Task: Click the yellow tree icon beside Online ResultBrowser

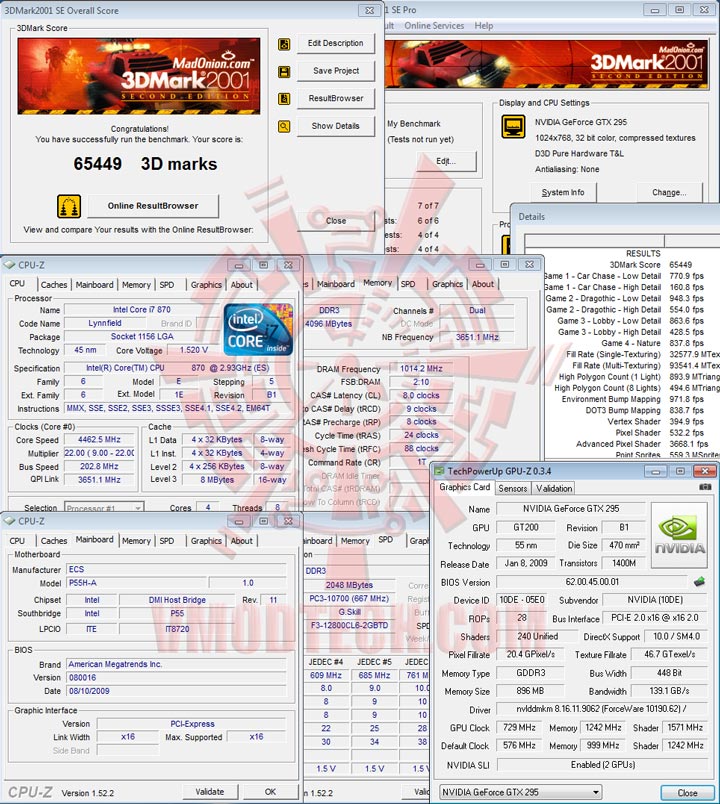Action: pos(69,206)
